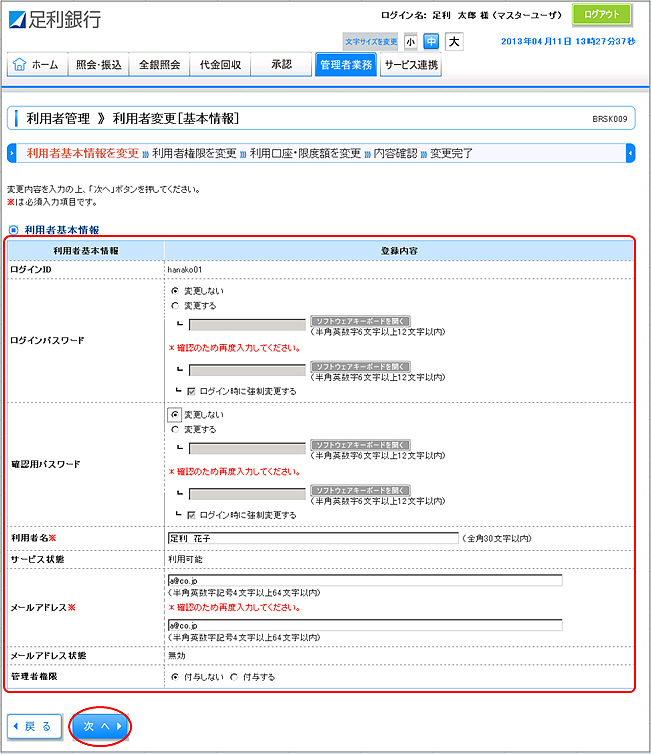Open software keyboard for first 確認用パスワード field

click(360, 445)
